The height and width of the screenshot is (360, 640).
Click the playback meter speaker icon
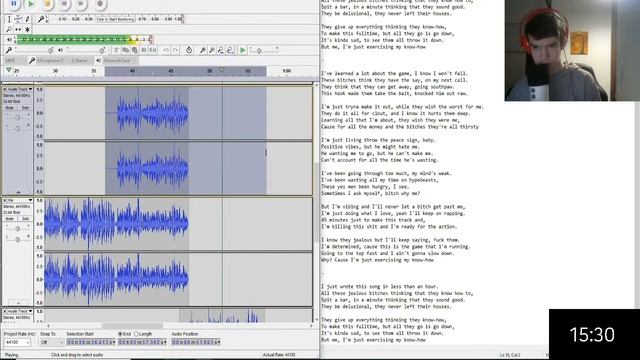[x=9, y=40]
